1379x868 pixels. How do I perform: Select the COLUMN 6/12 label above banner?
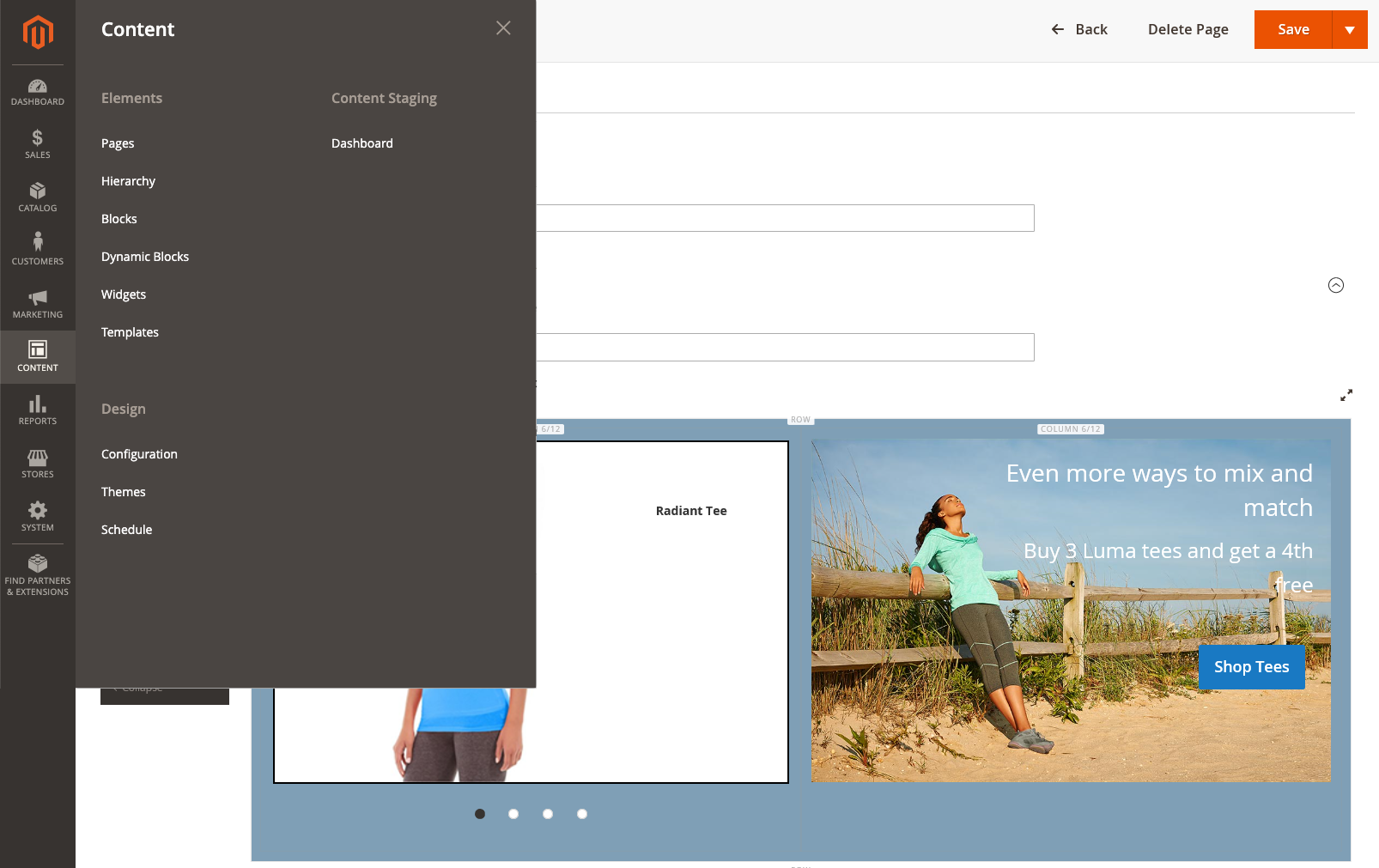(x=1071, y=429)
